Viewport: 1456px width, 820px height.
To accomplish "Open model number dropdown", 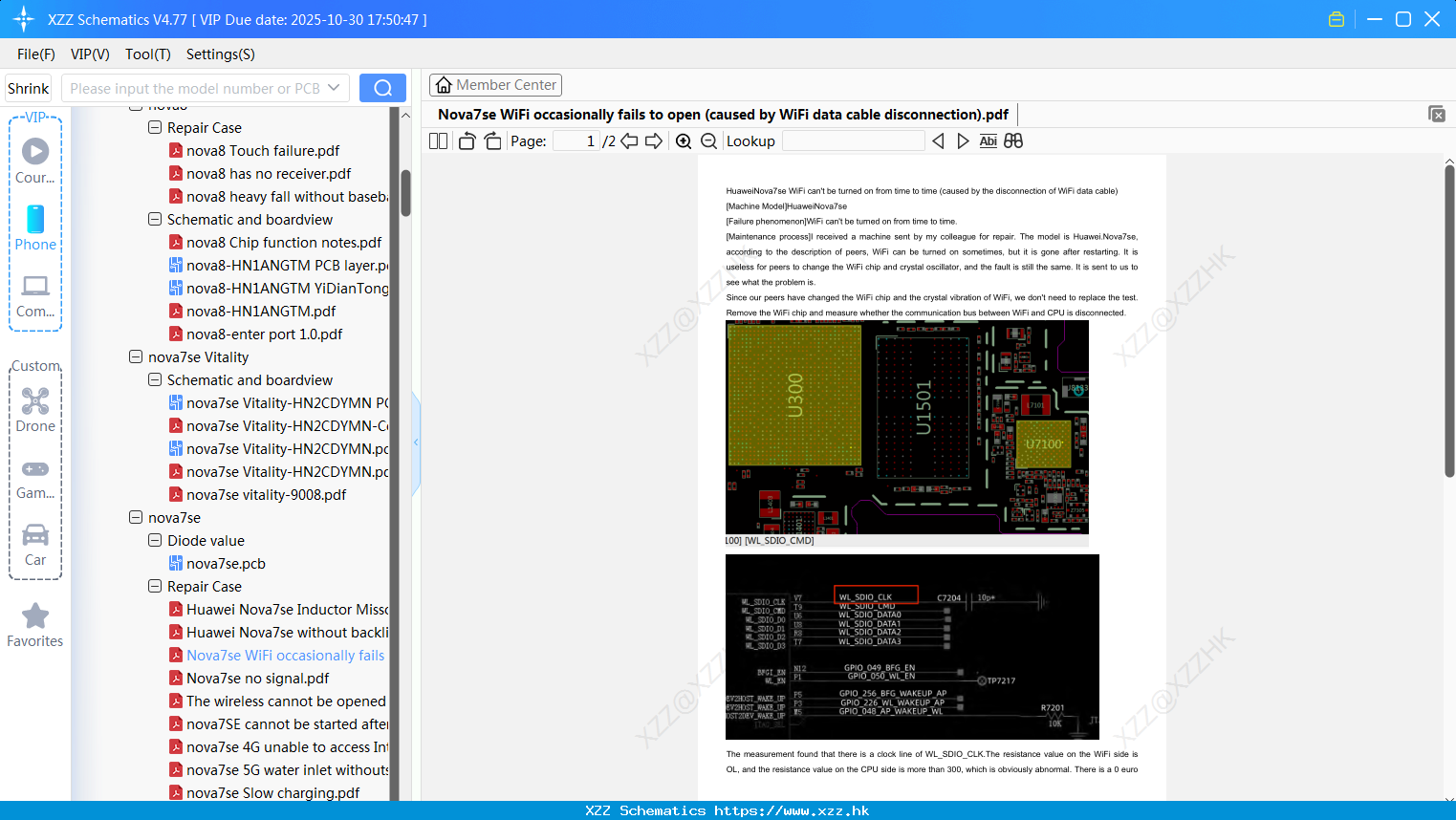I will (334, 88).
